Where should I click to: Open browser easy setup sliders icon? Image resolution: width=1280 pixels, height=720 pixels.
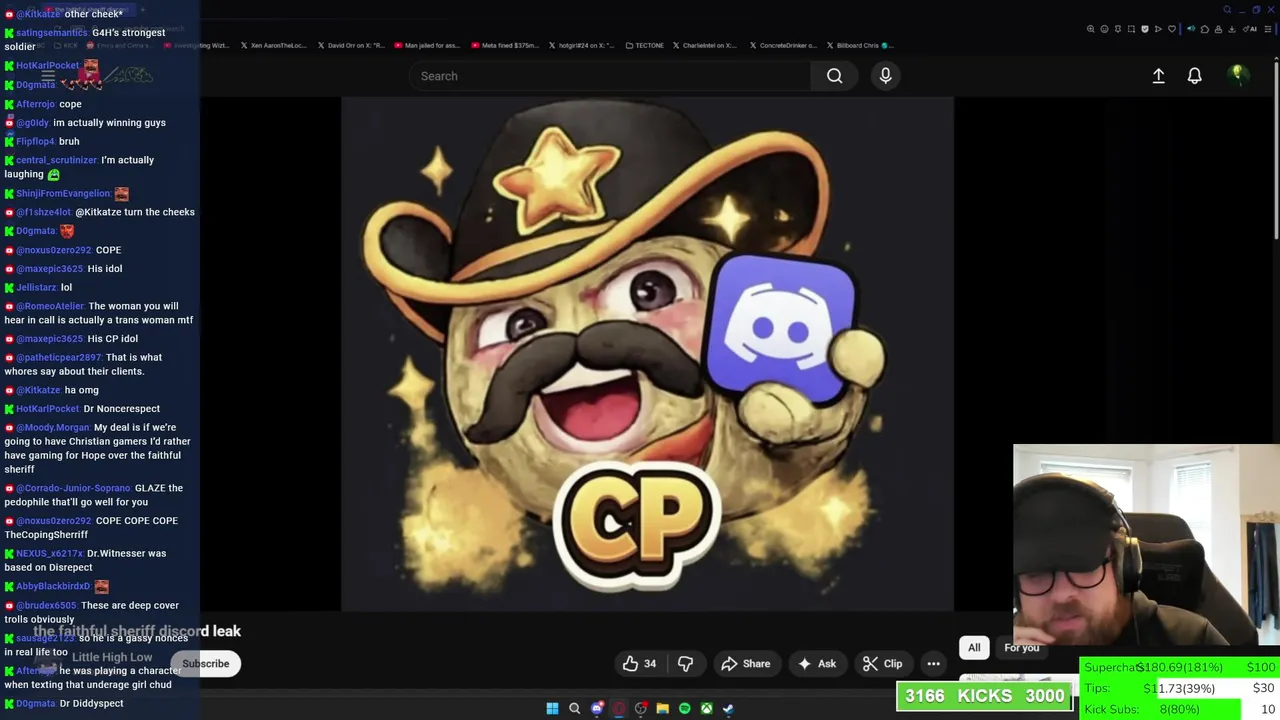[1267, 29]
